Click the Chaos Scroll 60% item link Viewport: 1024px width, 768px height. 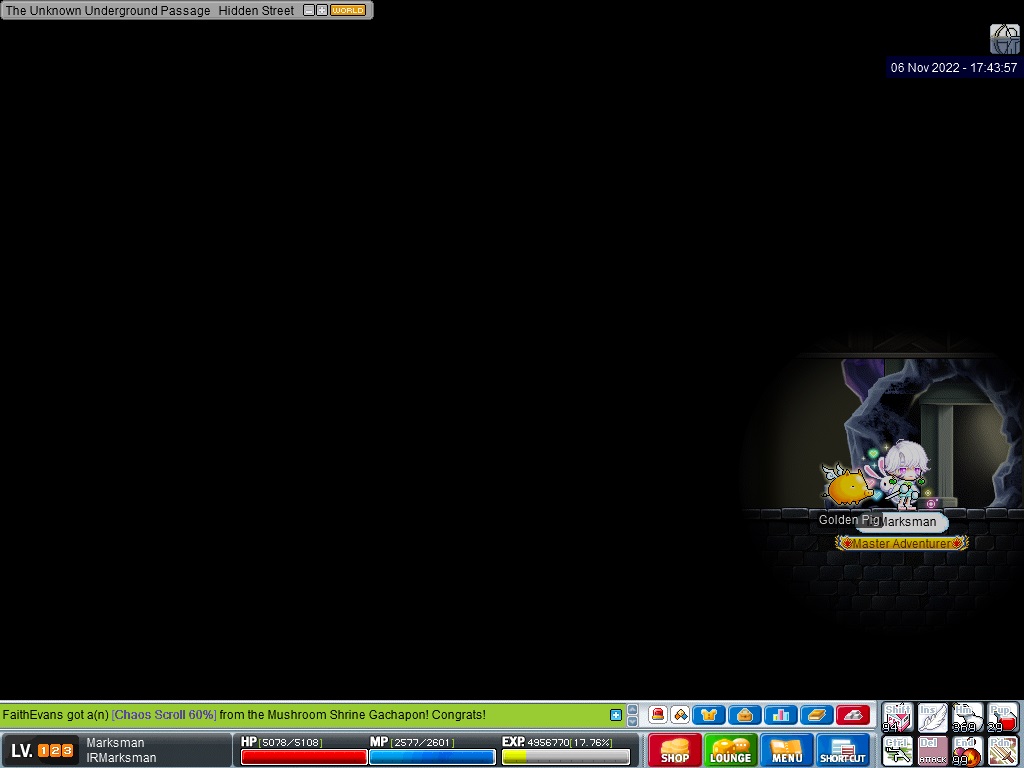pyautogui.click(x=164, y=715)
